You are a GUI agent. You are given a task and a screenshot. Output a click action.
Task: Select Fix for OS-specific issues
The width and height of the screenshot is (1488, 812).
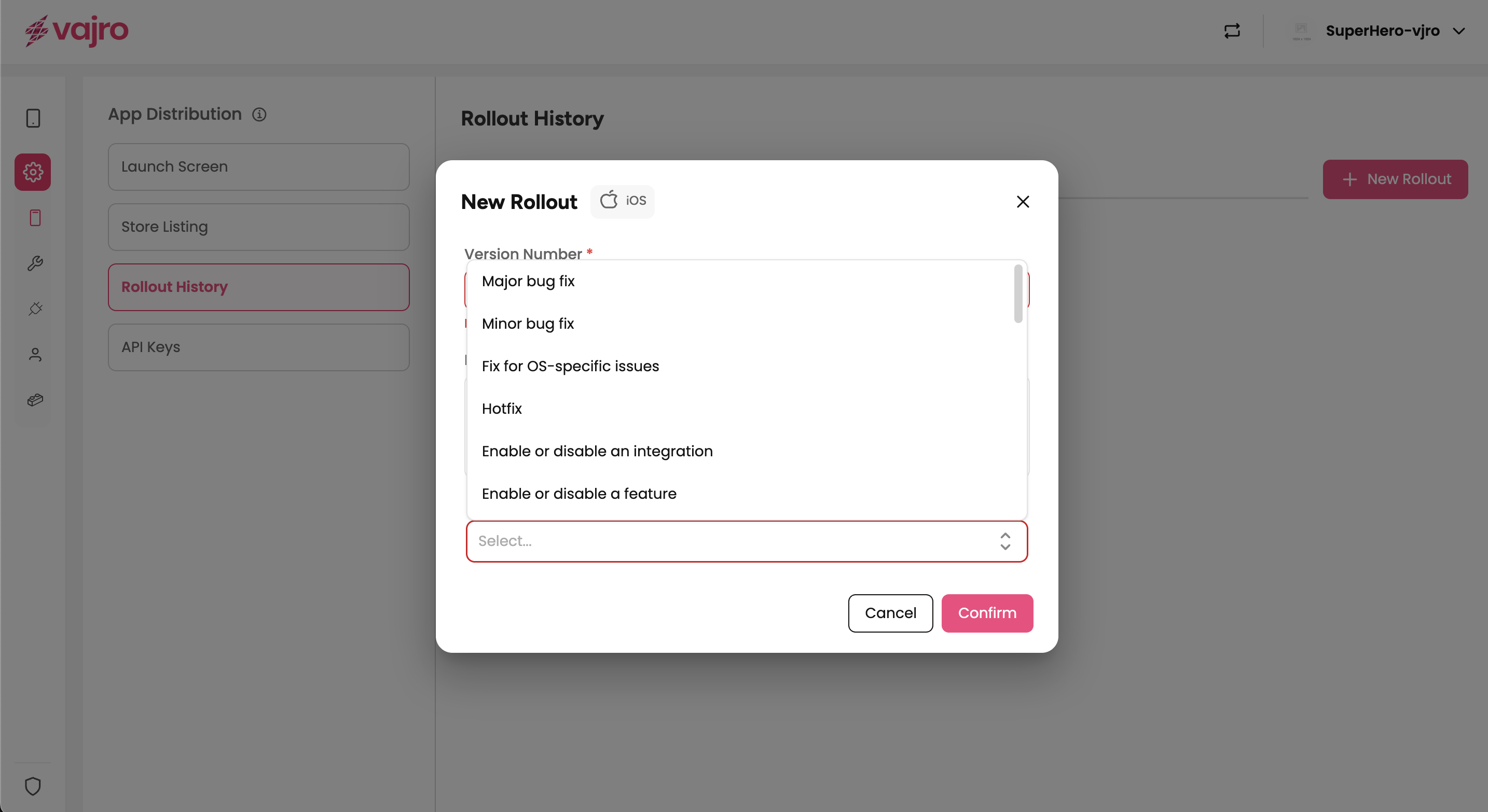click(570, 367)
